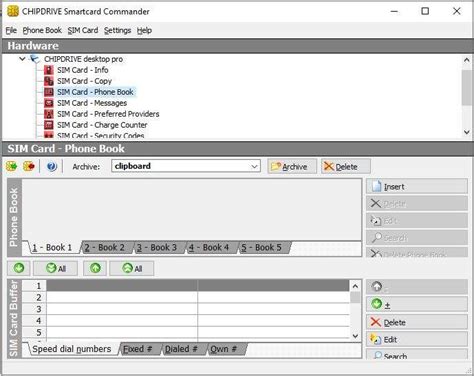Click Hardware tree scrollbar down arrow
This screenshot has width=474, height=376.
click(x=467, y=132)
